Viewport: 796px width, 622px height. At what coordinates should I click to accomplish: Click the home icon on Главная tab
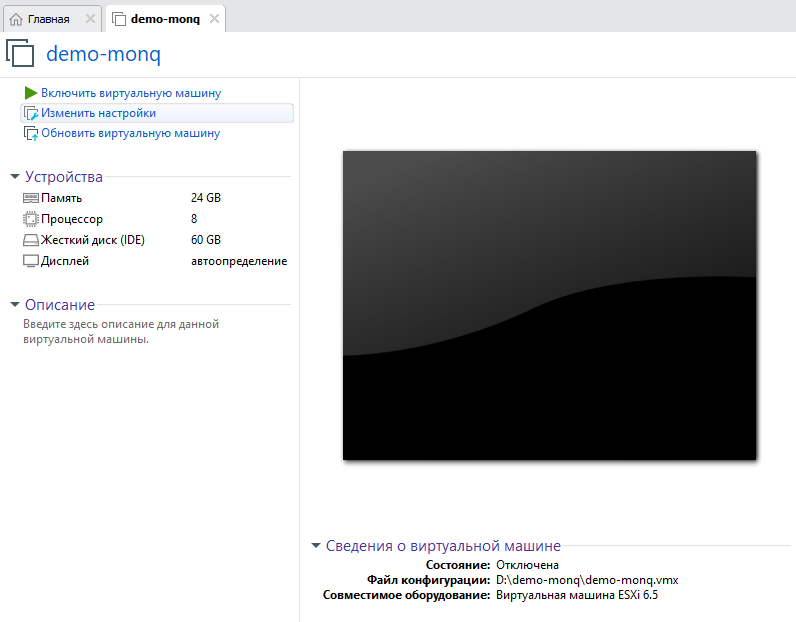16,19
